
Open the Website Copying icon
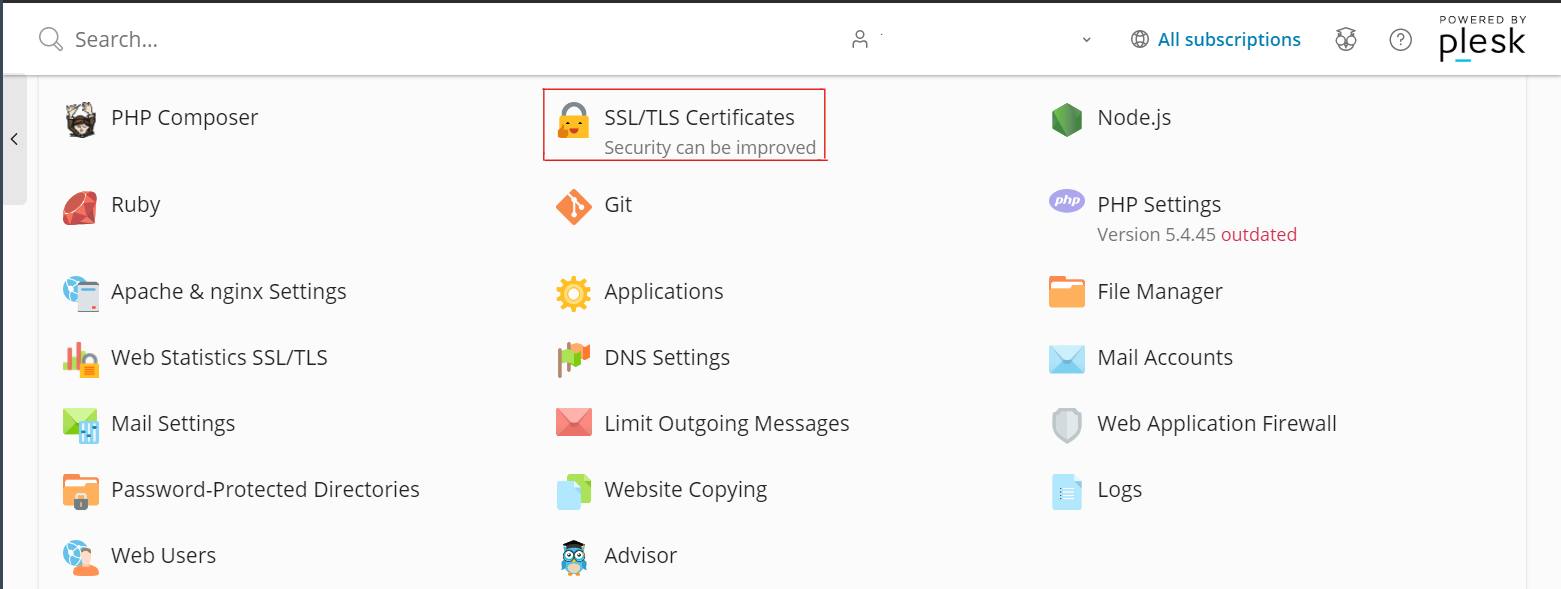coord(573,491)
